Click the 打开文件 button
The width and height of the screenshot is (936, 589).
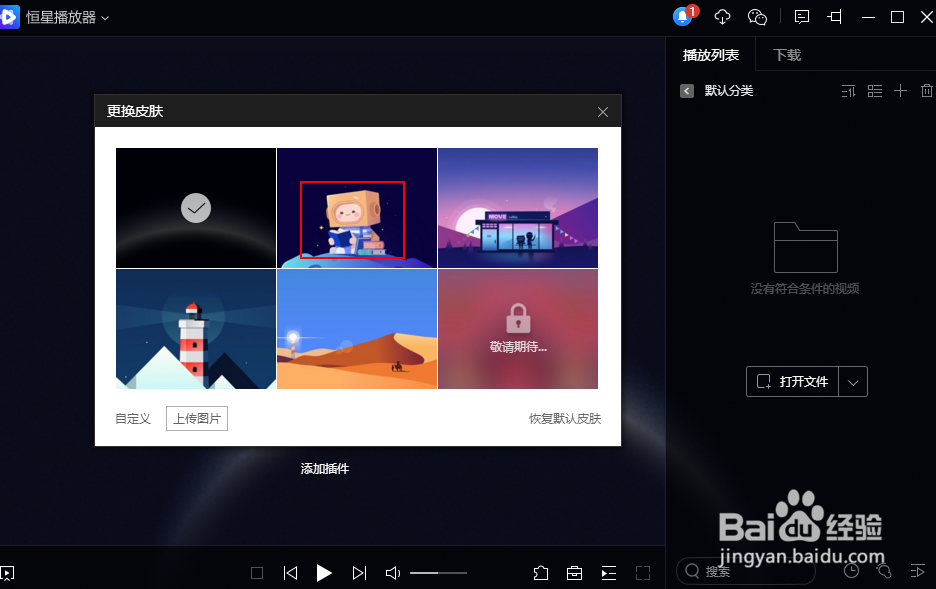pos(792,381)
